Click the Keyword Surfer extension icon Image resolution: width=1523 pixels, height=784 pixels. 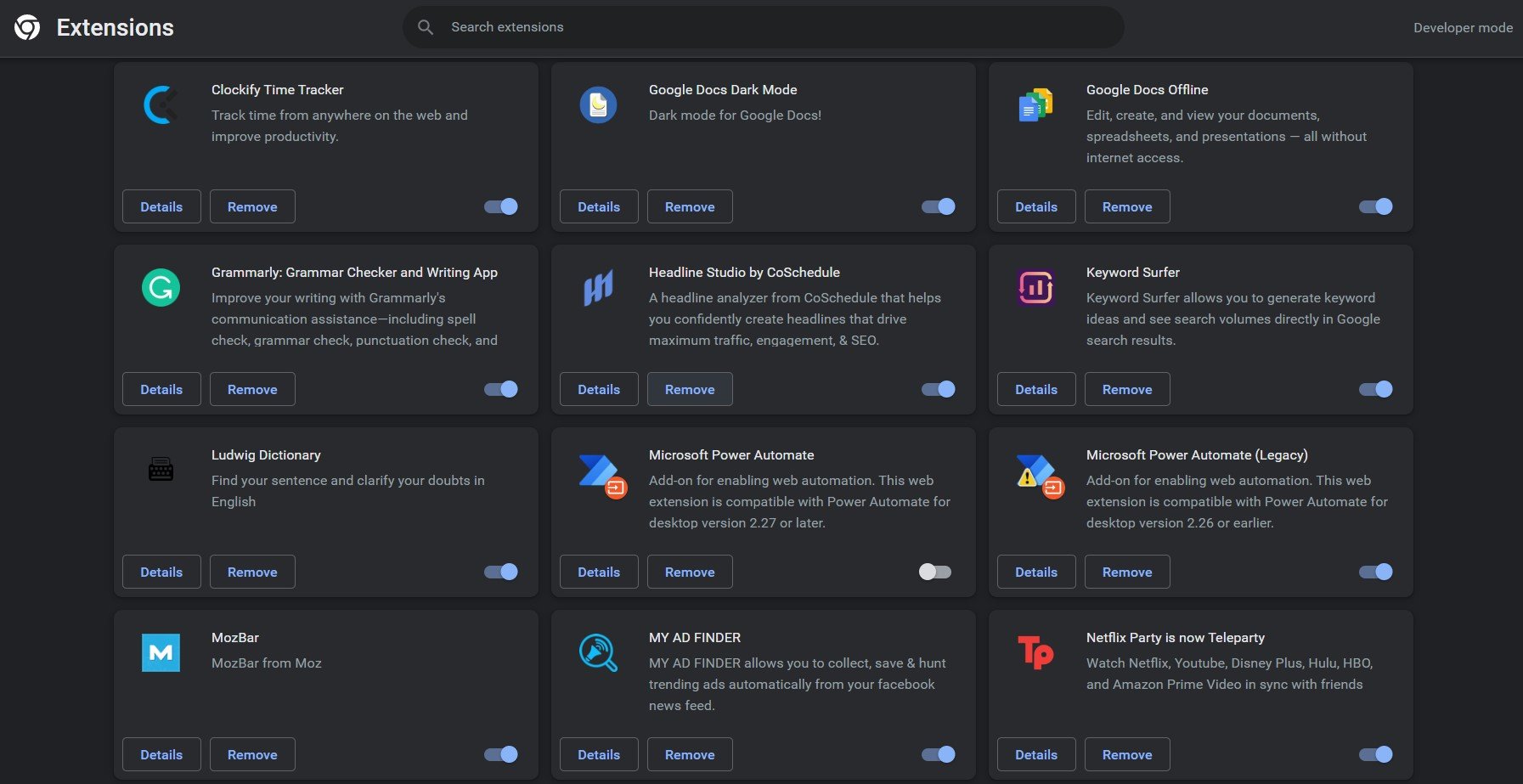coord(1035,288)
